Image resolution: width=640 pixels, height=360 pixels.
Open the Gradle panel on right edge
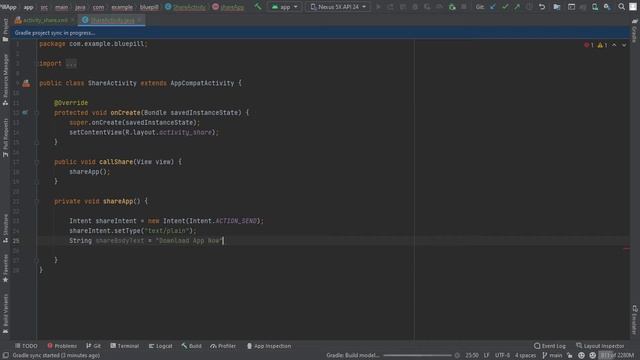[634, 31]
